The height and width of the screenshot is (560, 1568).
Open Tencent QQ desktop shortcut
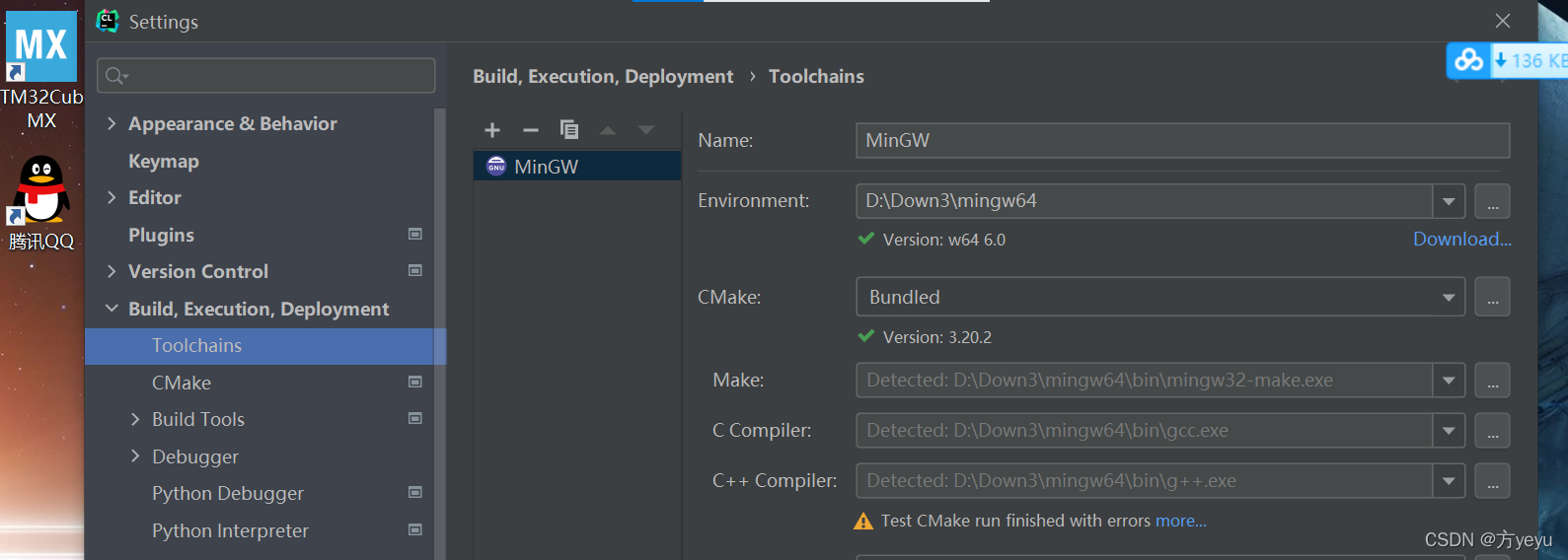pos(41,202)
